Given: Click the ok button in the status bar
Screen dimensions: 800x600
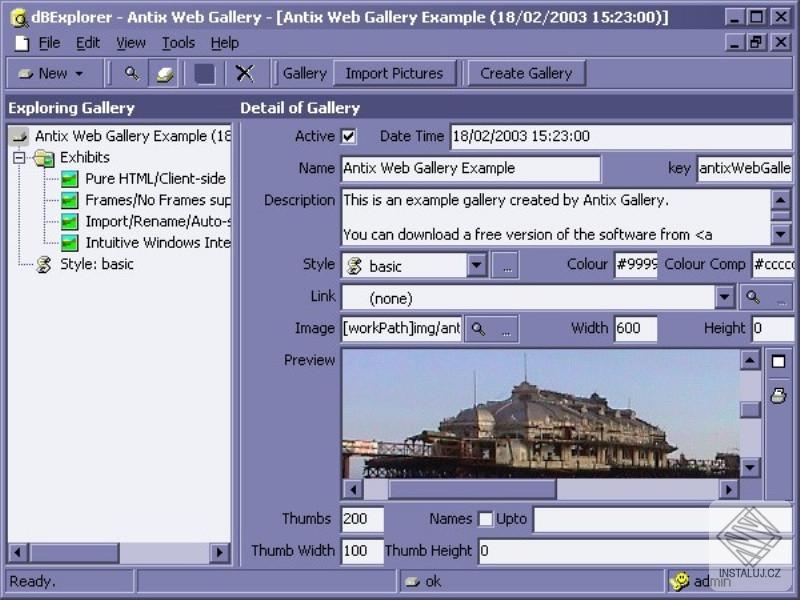Looking at the screenshot, I should click(x=430, y=581).
